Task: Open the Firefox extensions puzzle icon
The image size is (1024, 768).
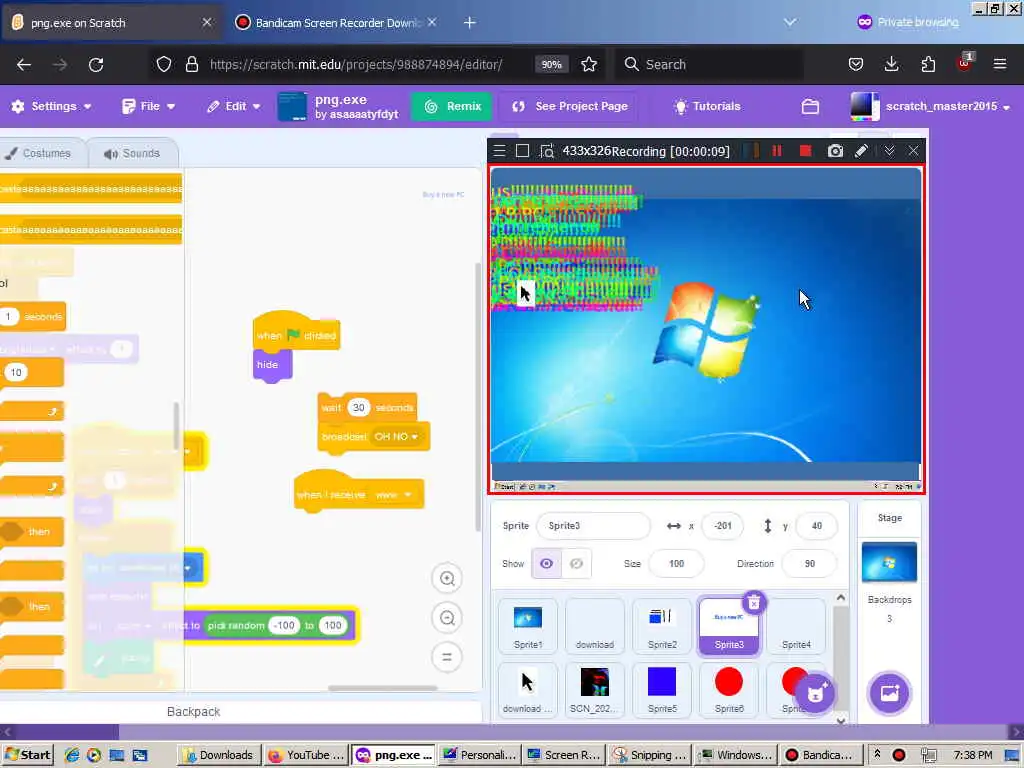Action: click(x=928, y=64)
